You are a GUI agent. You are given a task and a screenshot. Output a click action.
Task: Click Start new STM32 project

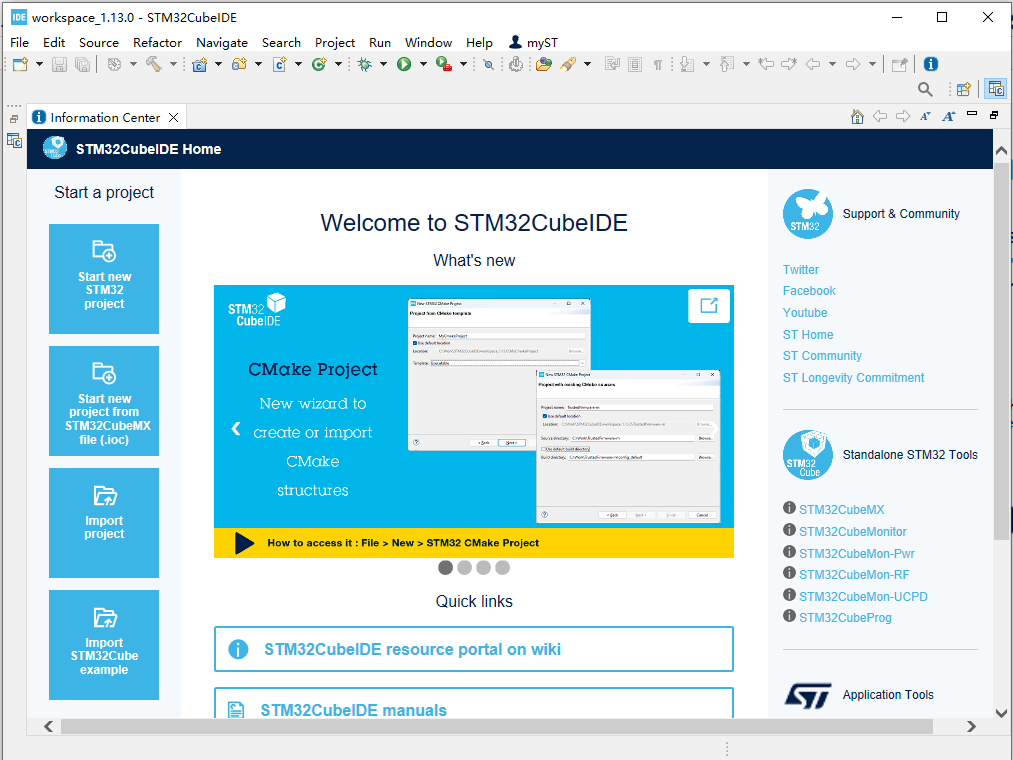pyautogui.click(x=103, y=278)
